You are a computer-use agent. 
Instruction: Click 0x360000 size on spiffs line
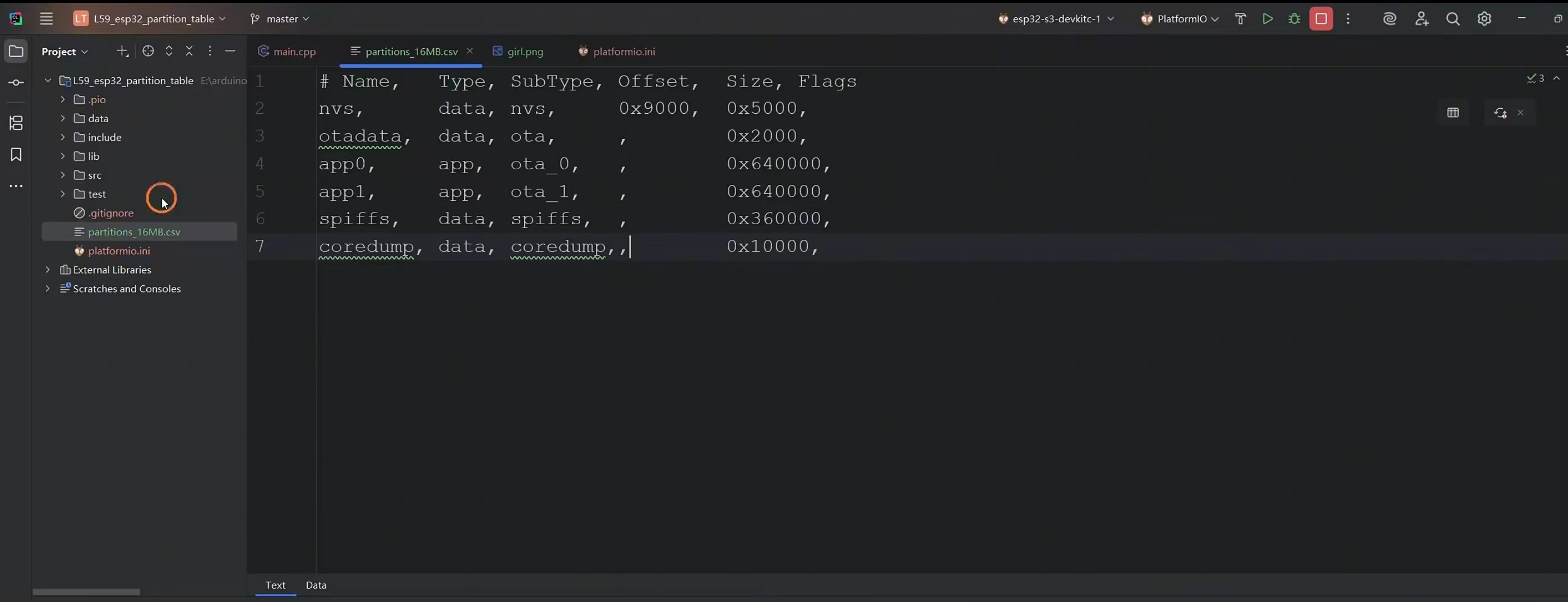pos(774,219)
